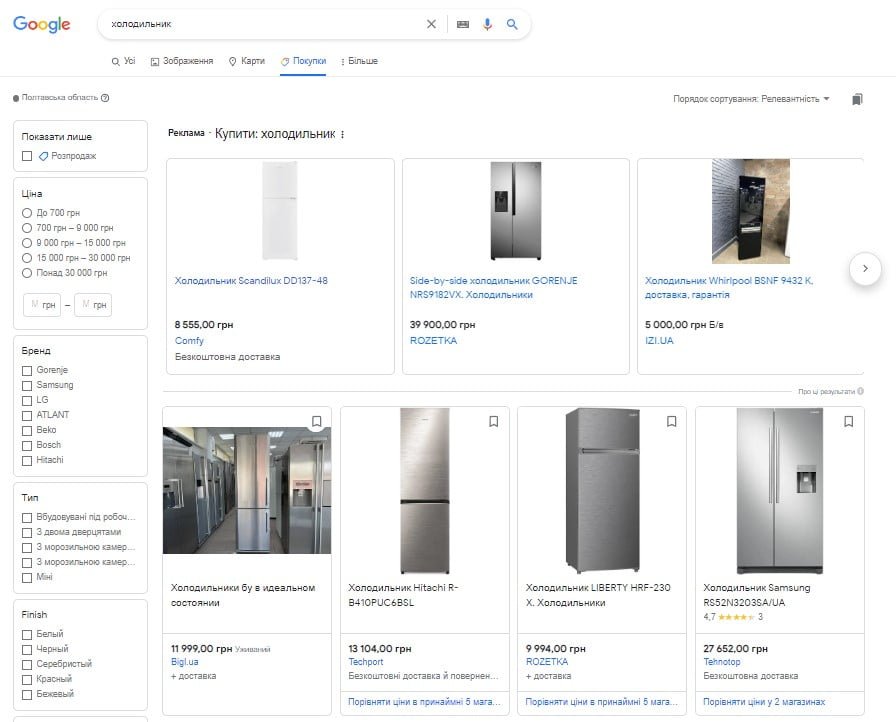896x722 pixels.
Task: Select price range Понад 30 000 грн
Action: click(x=27, y=273)
